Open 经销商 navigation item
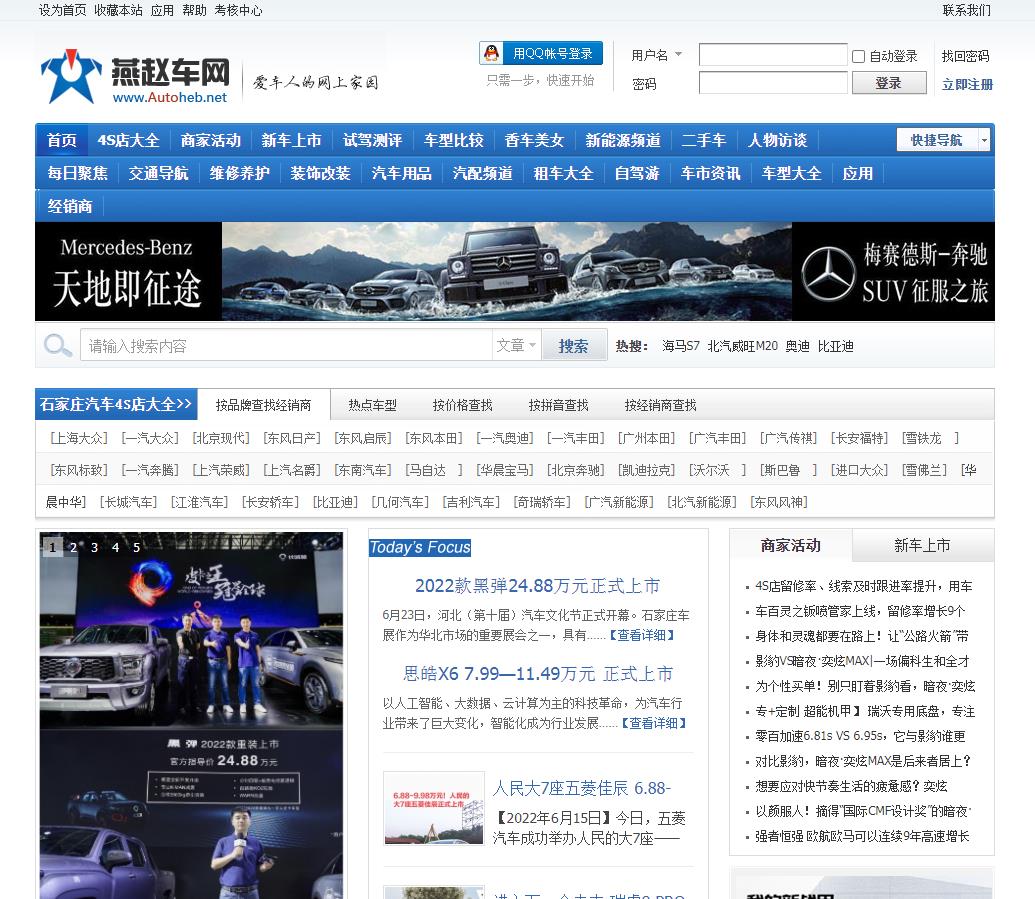Screen dimensions: 1035x899 pos(70,207)
